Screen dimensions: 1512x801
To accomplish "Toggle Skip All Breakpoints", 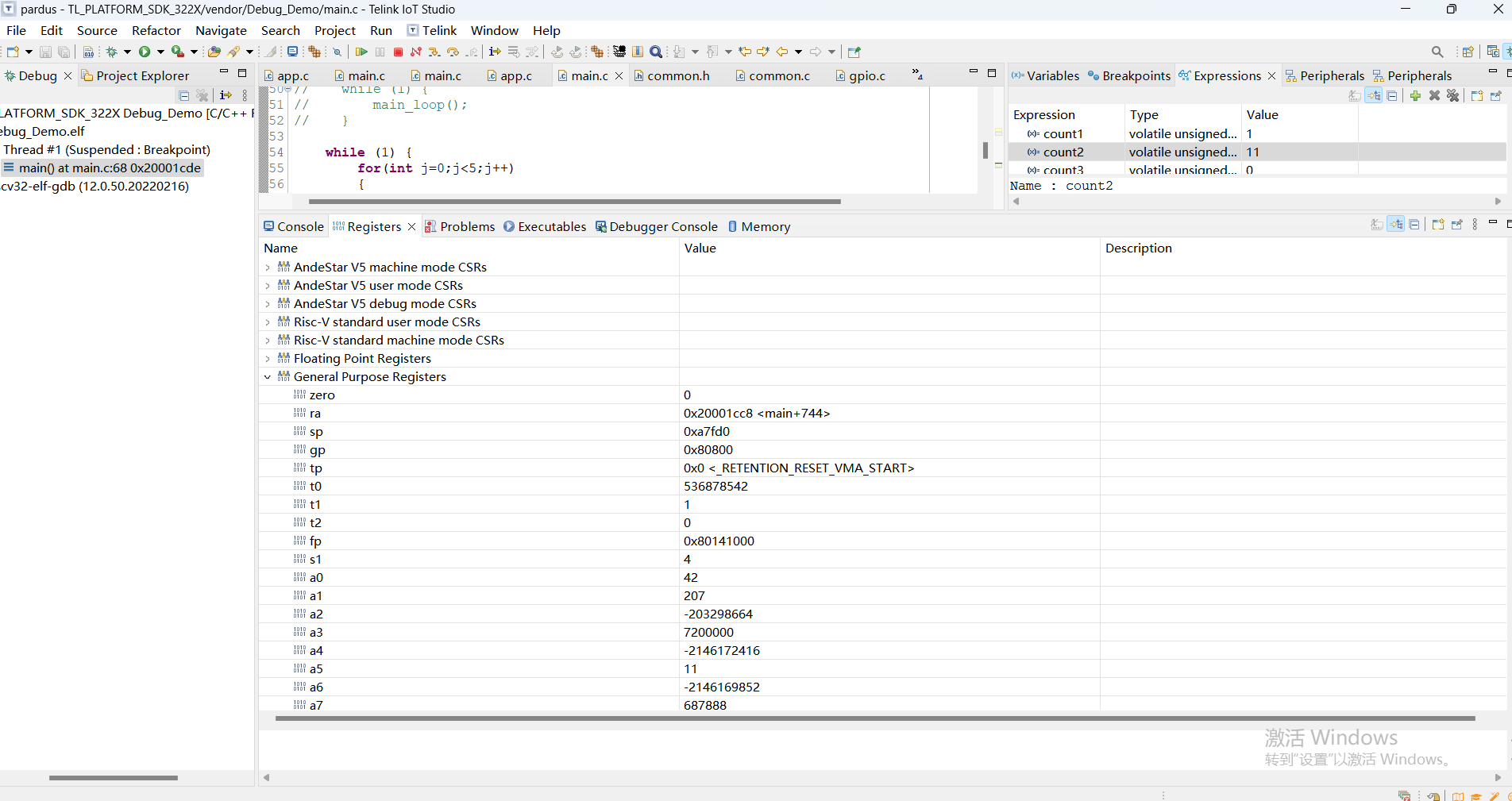I will (337, 52).
